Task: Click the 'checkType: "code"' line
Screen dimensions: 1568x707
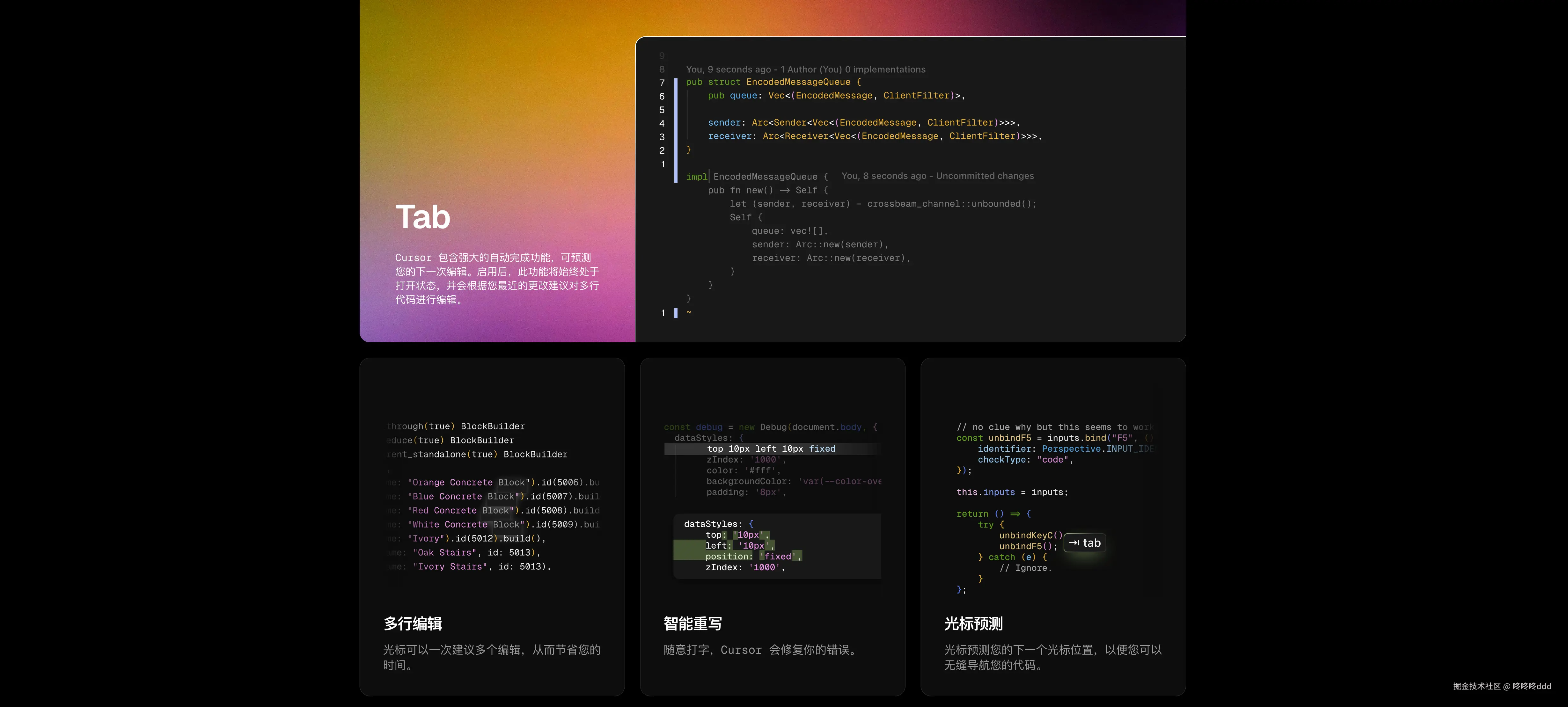Action: pyautogui.click(x=1026, y=460)
